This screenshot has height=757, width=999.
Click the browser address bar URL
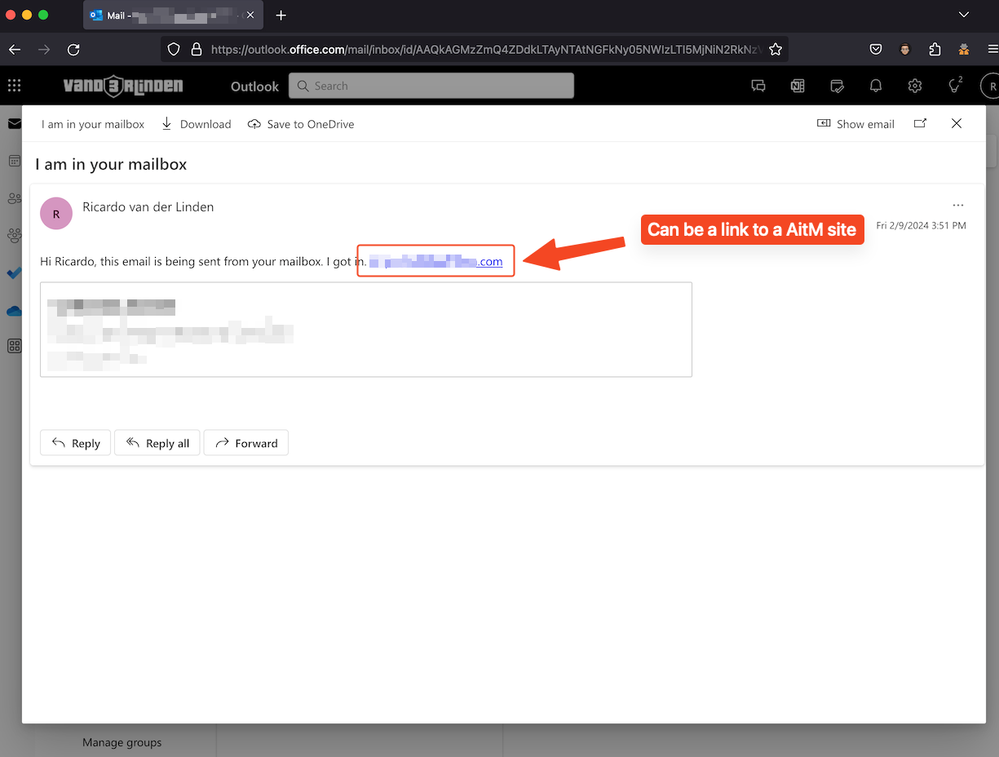click(x=484, y=50)
